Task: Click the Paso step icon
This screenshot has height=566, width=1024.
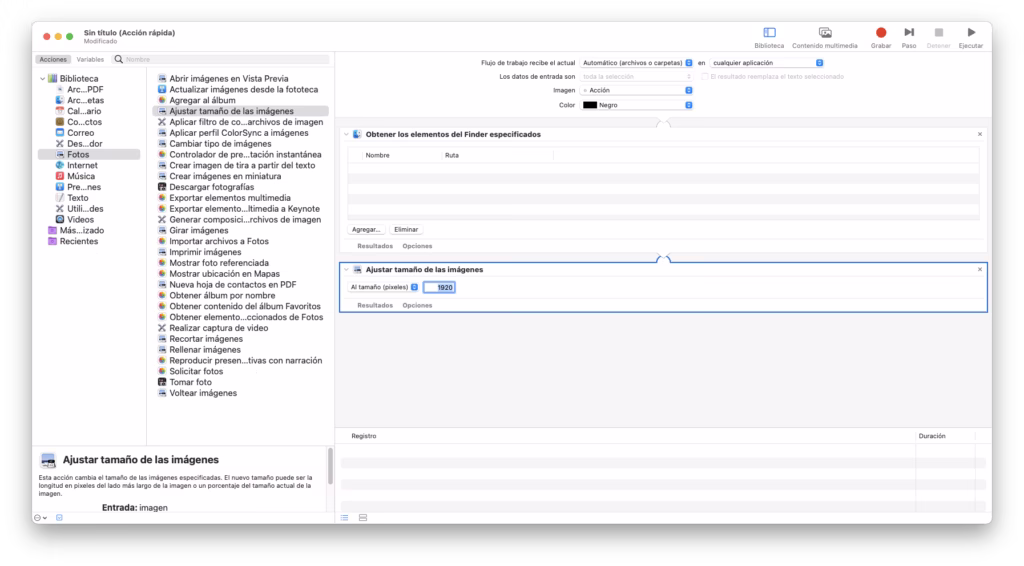Action: [909, 33]
